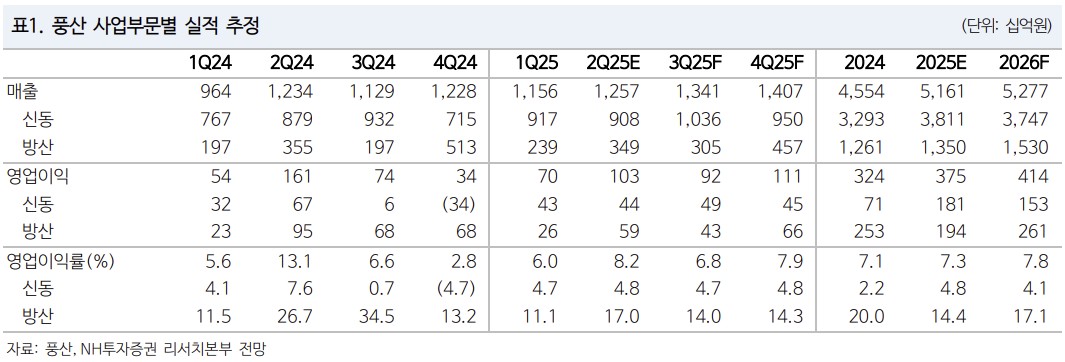Image resolution: width=1065 pixels, height=362 pixels.
Task: Select the 2026F column header
Action: click(1023, 63)
